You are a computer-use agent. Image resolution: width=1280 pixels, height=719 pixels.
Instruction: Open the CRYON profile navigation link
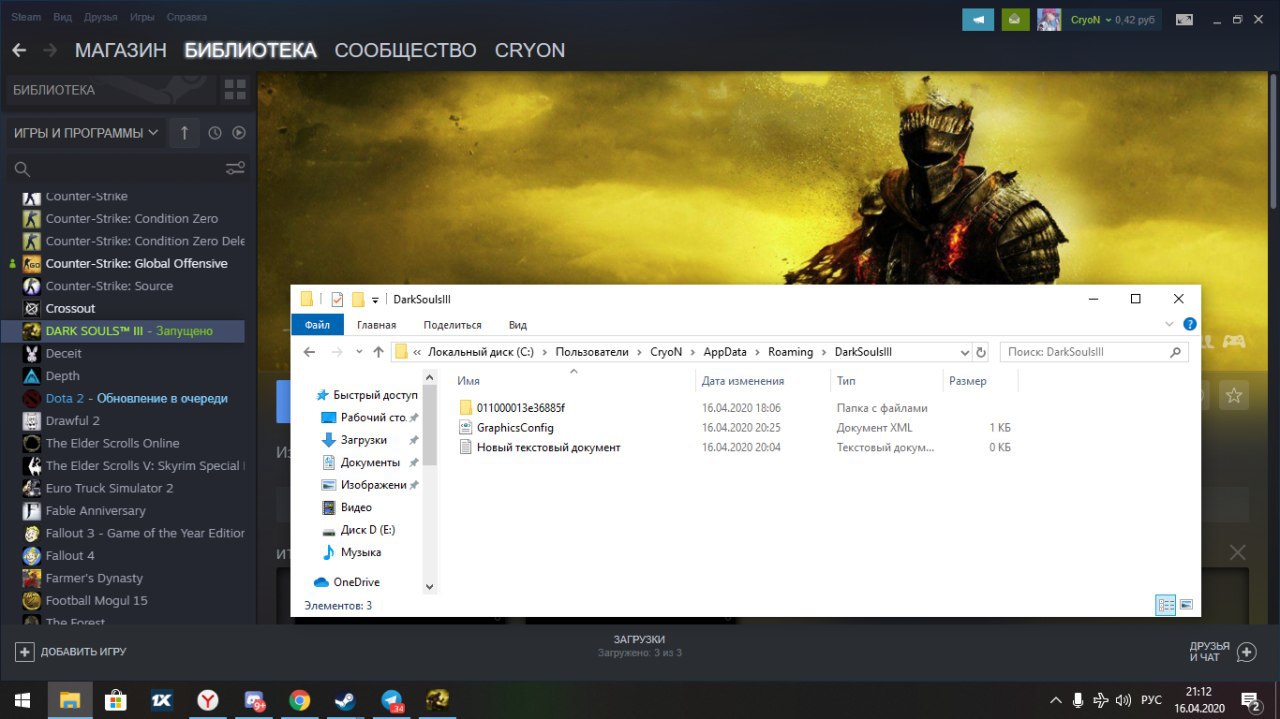(x=529, y=50)
